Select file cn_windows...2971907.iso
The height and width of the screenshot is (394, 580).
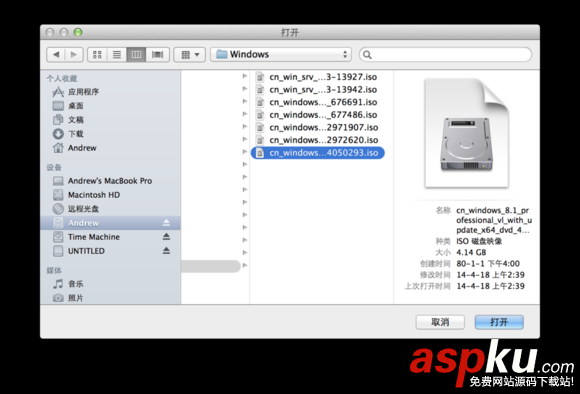[x=317, y=127]
